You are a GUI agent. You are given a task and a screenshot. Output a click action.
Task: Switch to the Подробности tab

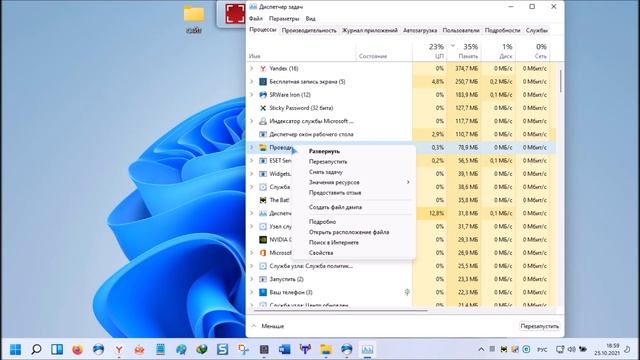[x=502, y=30]
